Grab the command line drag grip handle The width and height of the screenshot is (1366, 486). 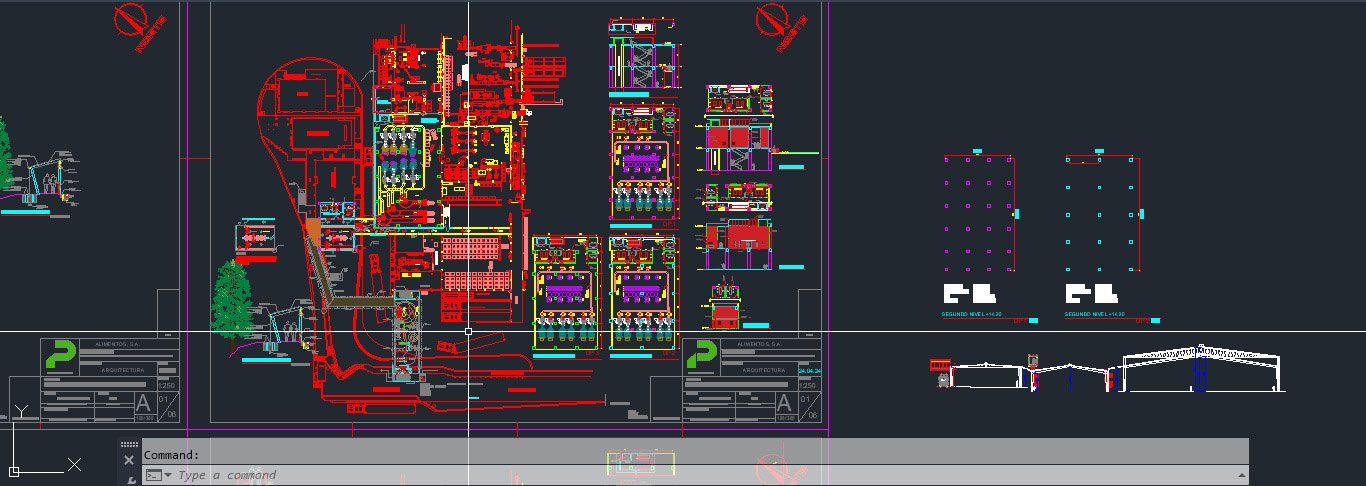129,444
